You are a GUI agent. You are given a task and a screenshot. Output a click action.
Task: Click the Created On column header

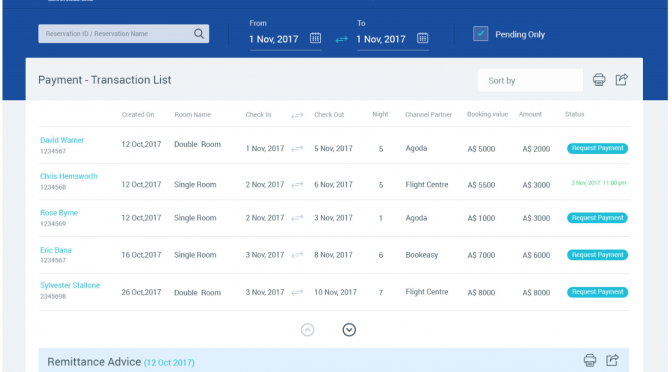pyautogui.click(x=138, y=114)
